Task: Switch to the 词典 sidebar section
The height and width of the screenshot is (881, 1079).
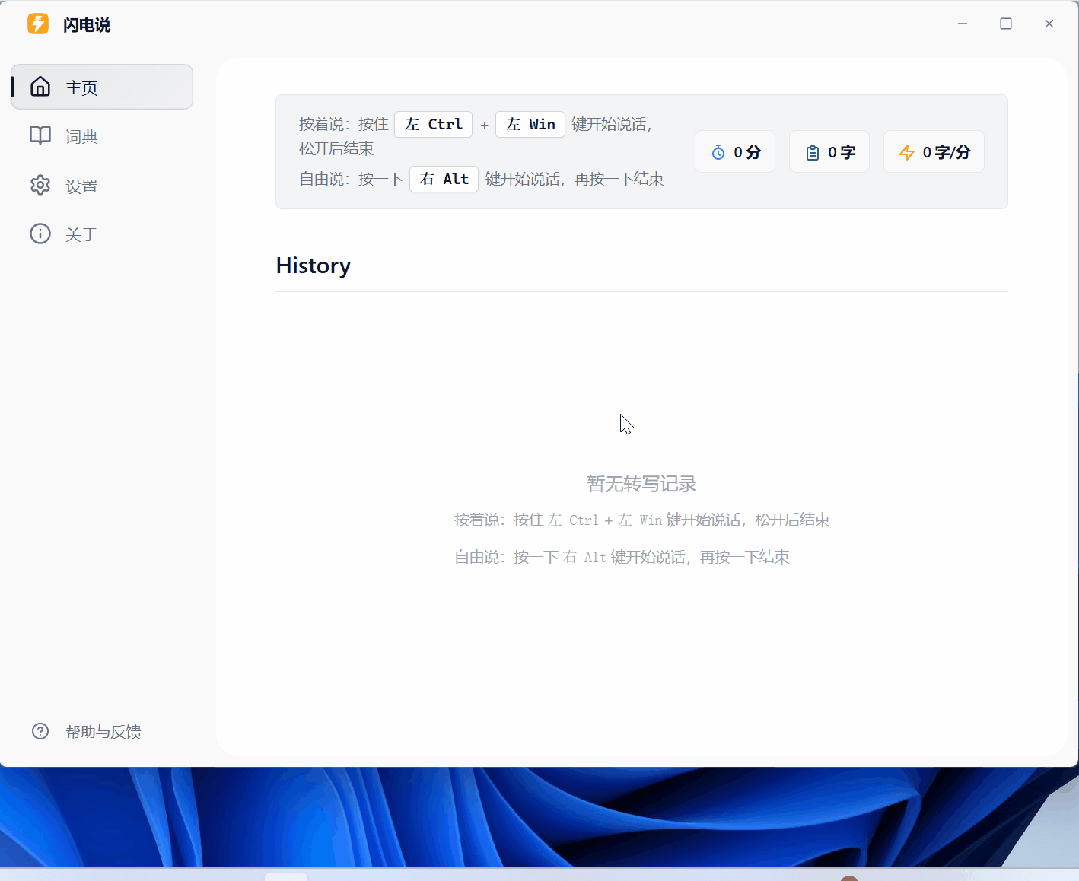Action: tap(82, 135)
